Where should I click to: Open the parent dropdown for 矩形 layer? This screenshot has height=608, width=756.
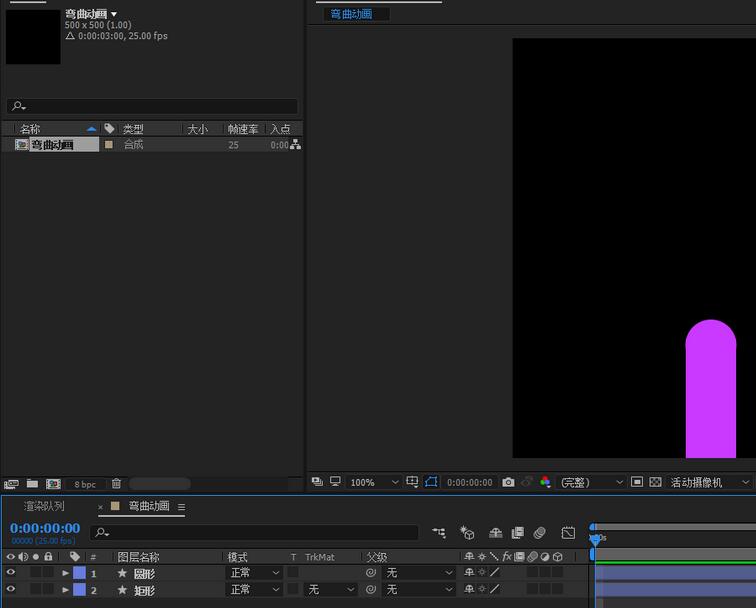pos(418,590)
